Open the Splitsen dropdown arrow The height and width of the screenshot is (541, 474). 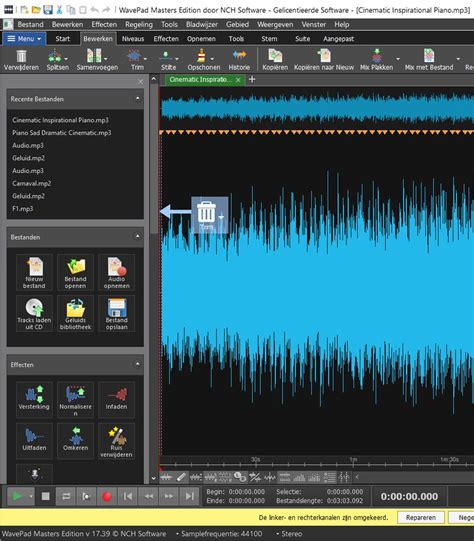[66, 59]
